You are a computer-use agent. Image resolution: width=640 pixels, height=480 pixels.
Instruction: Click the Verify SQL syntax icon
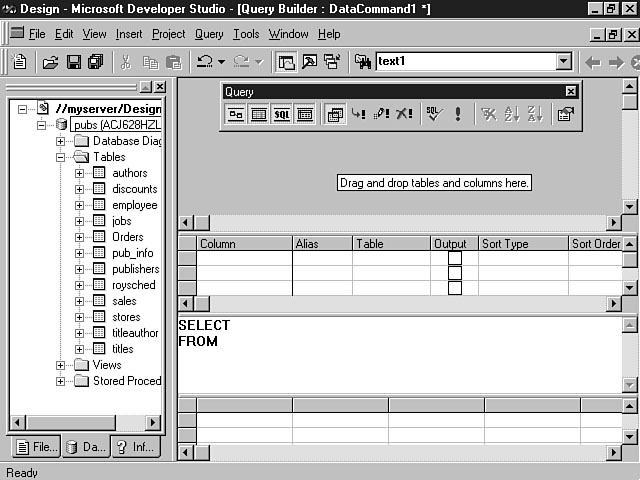pos(432,115)
